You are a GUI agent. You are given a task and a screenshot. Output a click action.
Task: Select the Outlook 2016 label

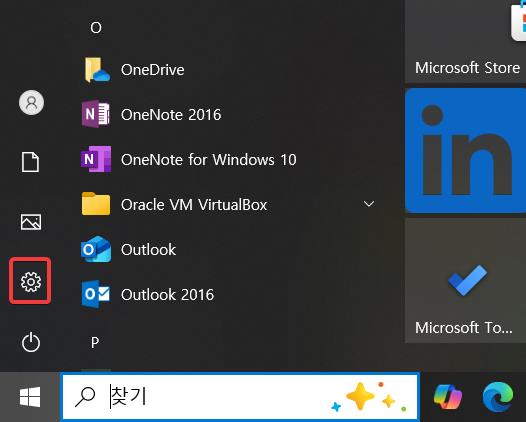click(x=167, y=295)
